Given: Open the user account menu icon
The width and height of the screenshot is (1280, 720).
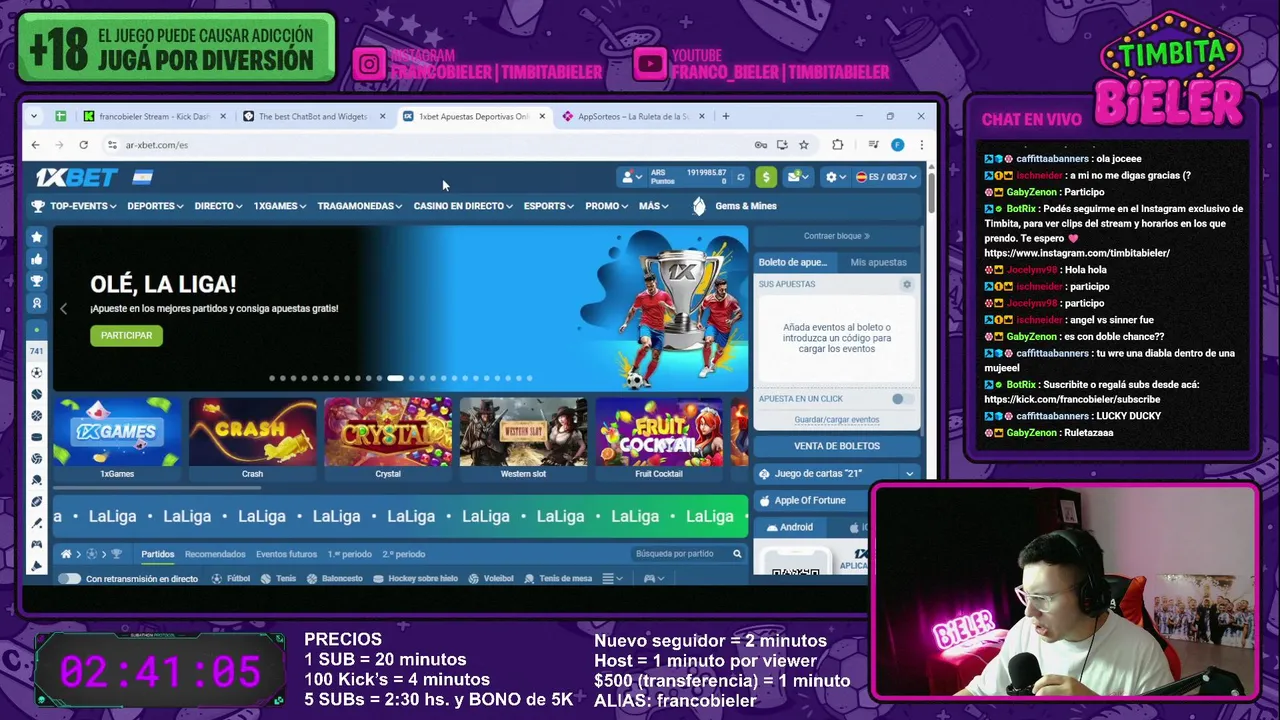Looking at the screenshot, I should click(x=632, y=177).
